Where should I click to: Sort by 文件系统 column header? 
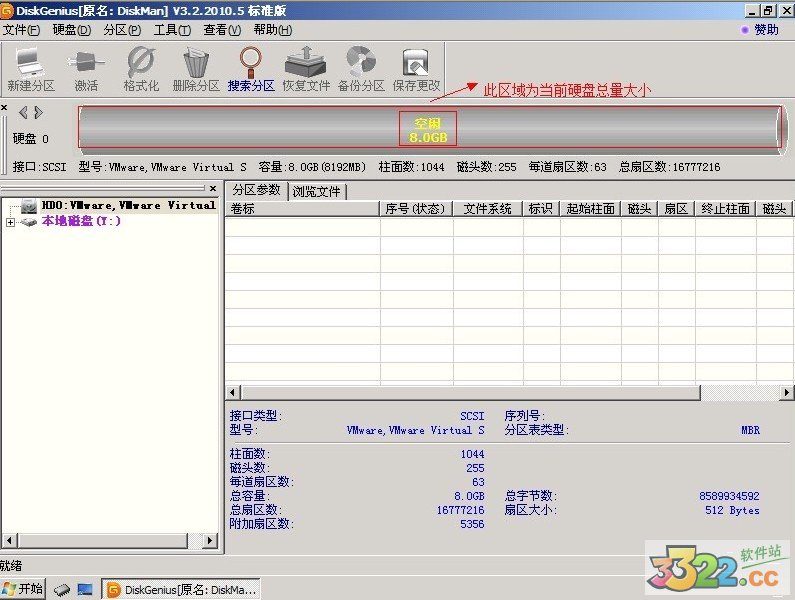point(487,208)
